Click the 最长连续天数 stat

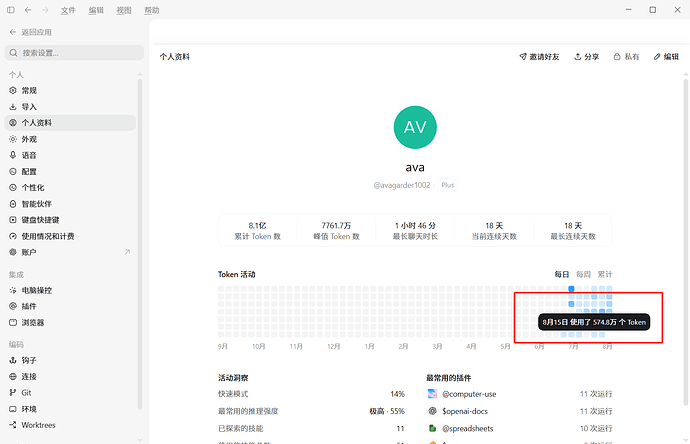click(x=573, y=231)
